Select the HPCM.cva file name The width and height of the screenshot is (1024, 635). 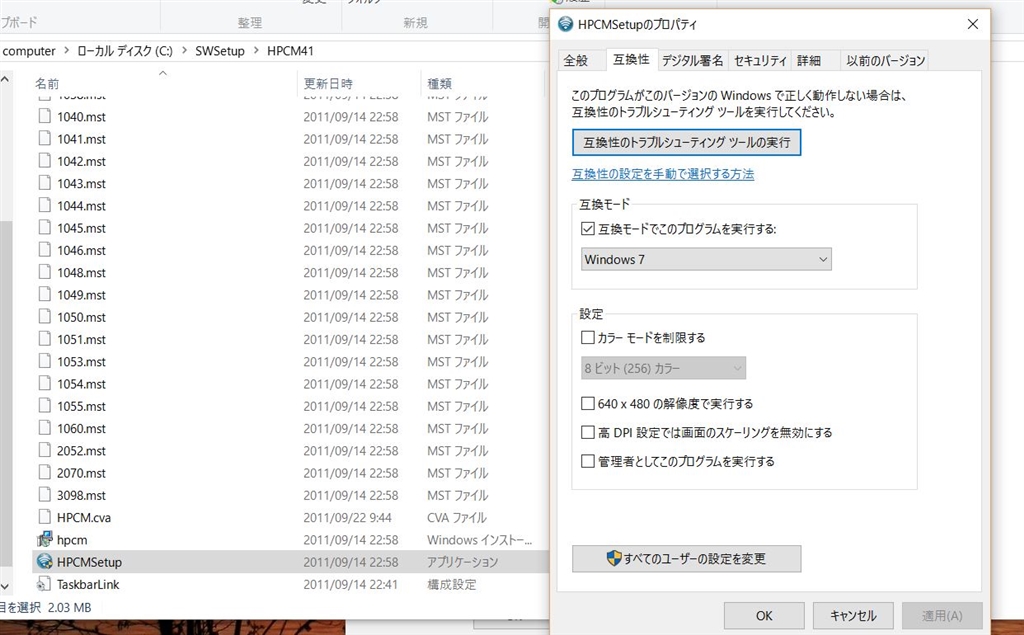tap(84, 517)
